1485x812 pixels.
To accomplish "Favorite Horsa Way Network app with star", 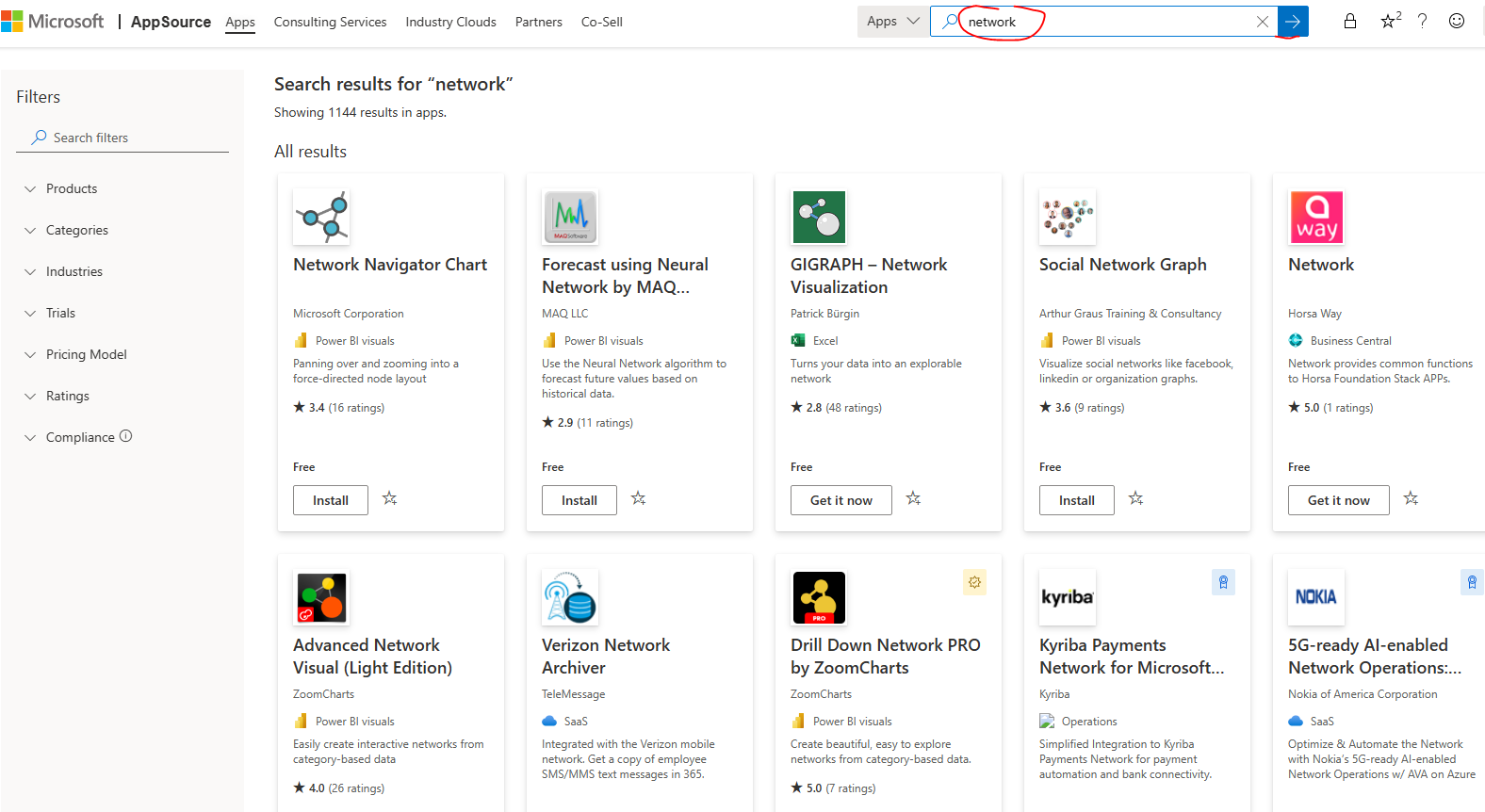I will 1412,498.
